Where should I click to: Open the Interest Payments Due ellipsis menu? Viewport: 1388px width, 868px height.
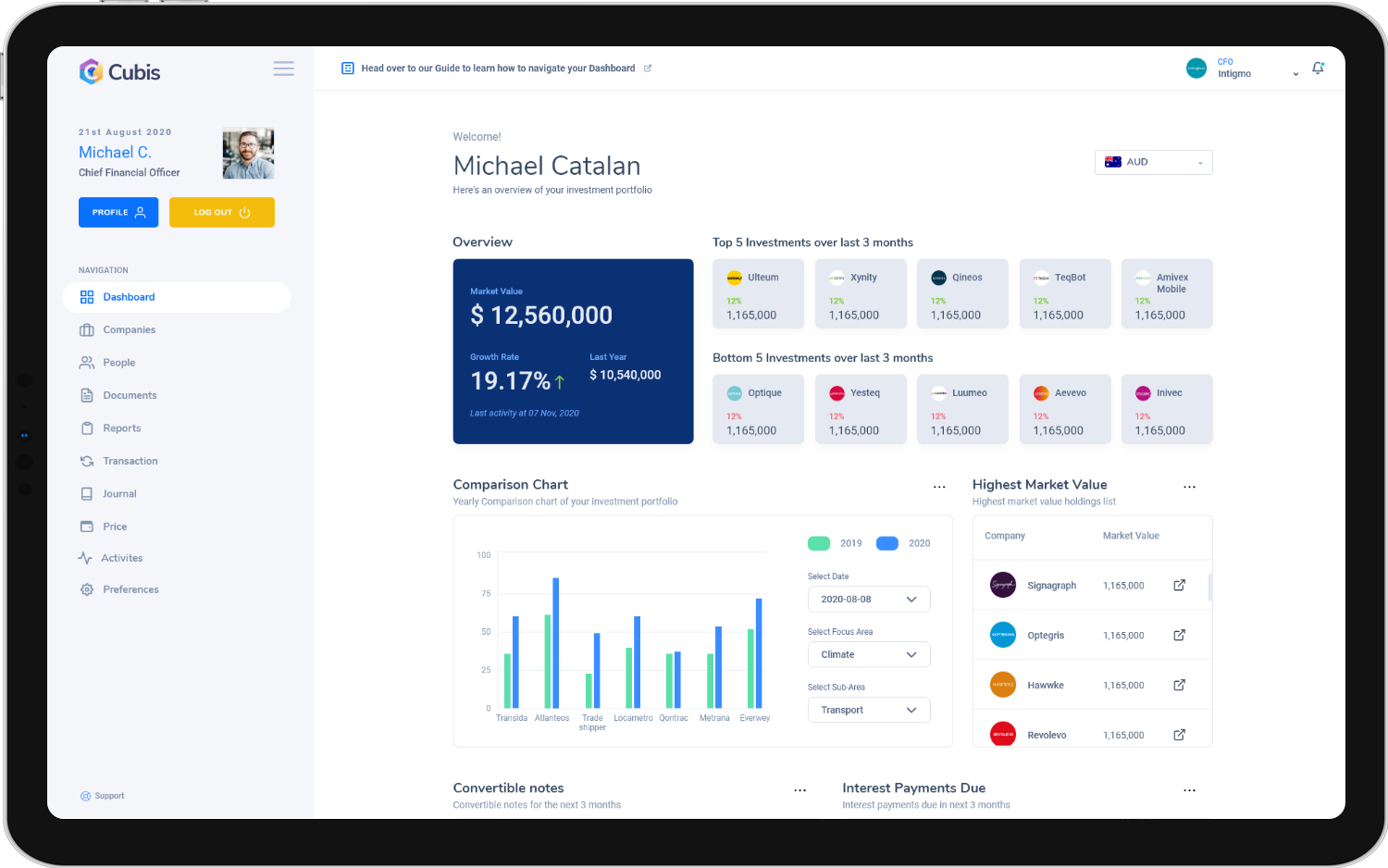(x=1189, y=789)
